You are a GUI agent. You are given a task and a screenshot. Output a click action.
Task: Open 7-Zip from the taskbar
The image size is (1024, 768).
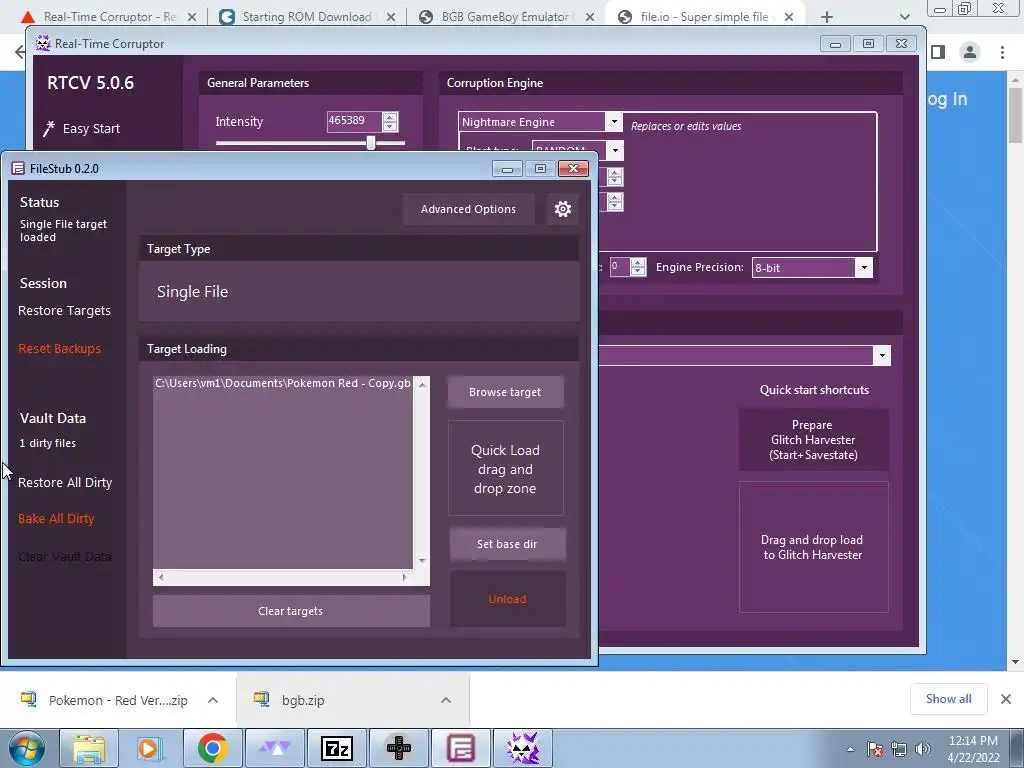click(x=337, y=748)
